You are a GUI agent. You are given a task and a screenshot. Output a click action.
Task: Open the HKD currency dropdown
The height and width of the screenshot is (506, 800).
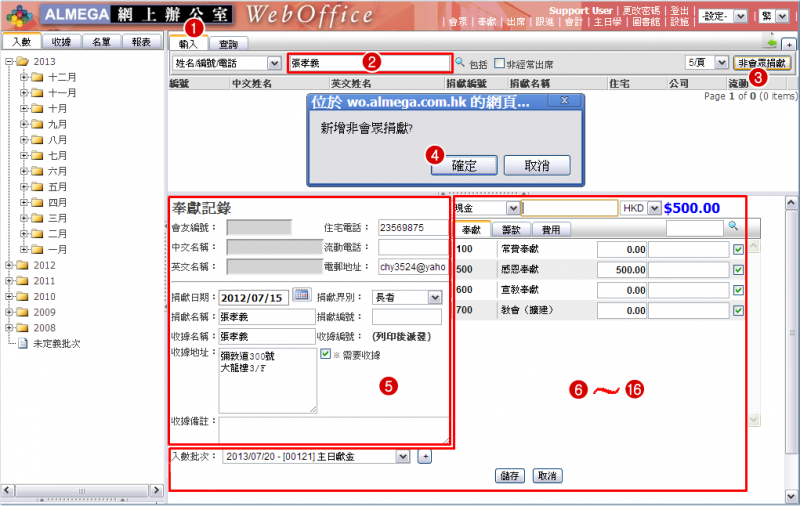(x=641, y=208)
